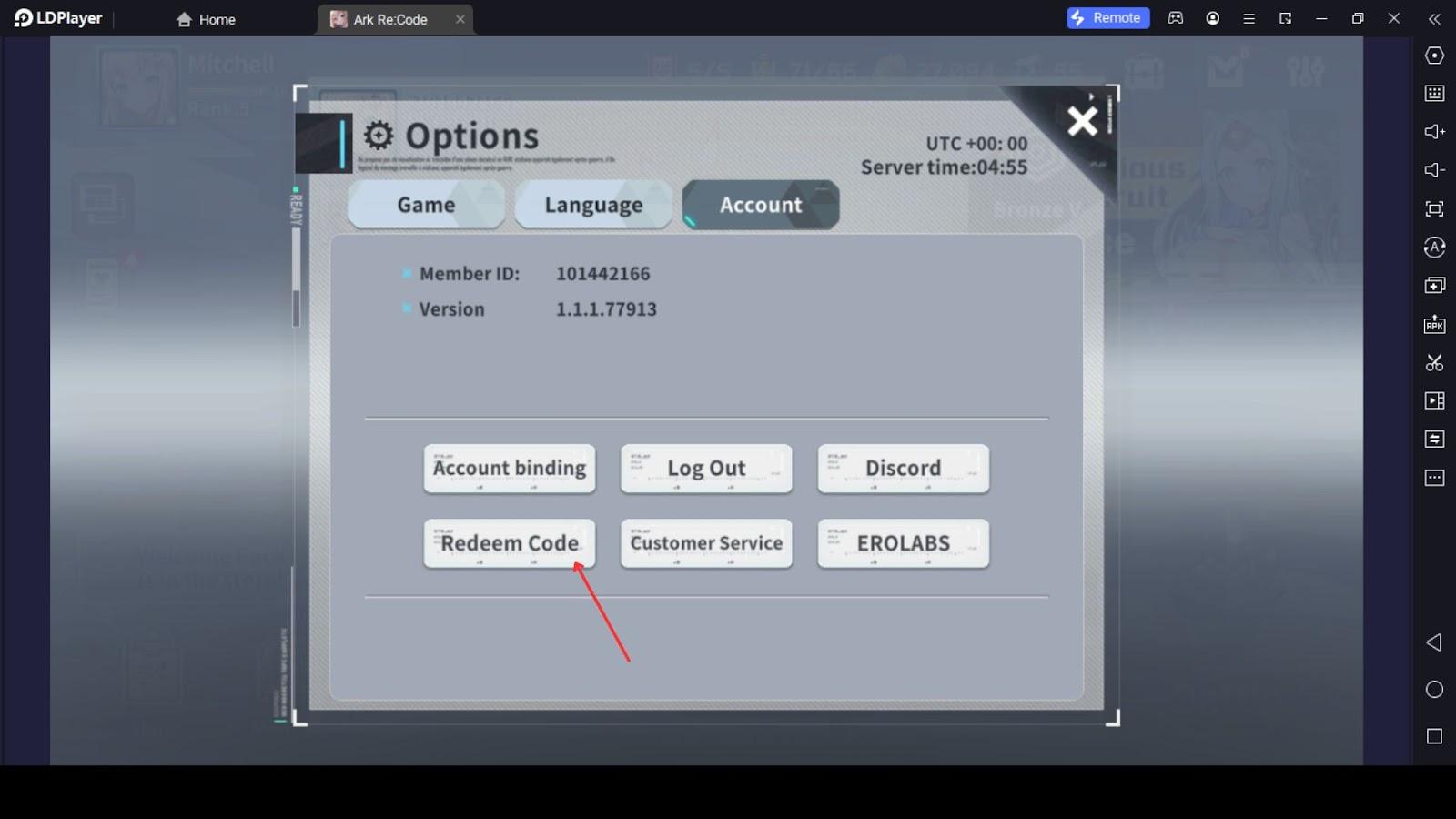Screen dimensions: 1456x819
Task: Decrease volume with the speaker minus icon
Action: 1434,170
